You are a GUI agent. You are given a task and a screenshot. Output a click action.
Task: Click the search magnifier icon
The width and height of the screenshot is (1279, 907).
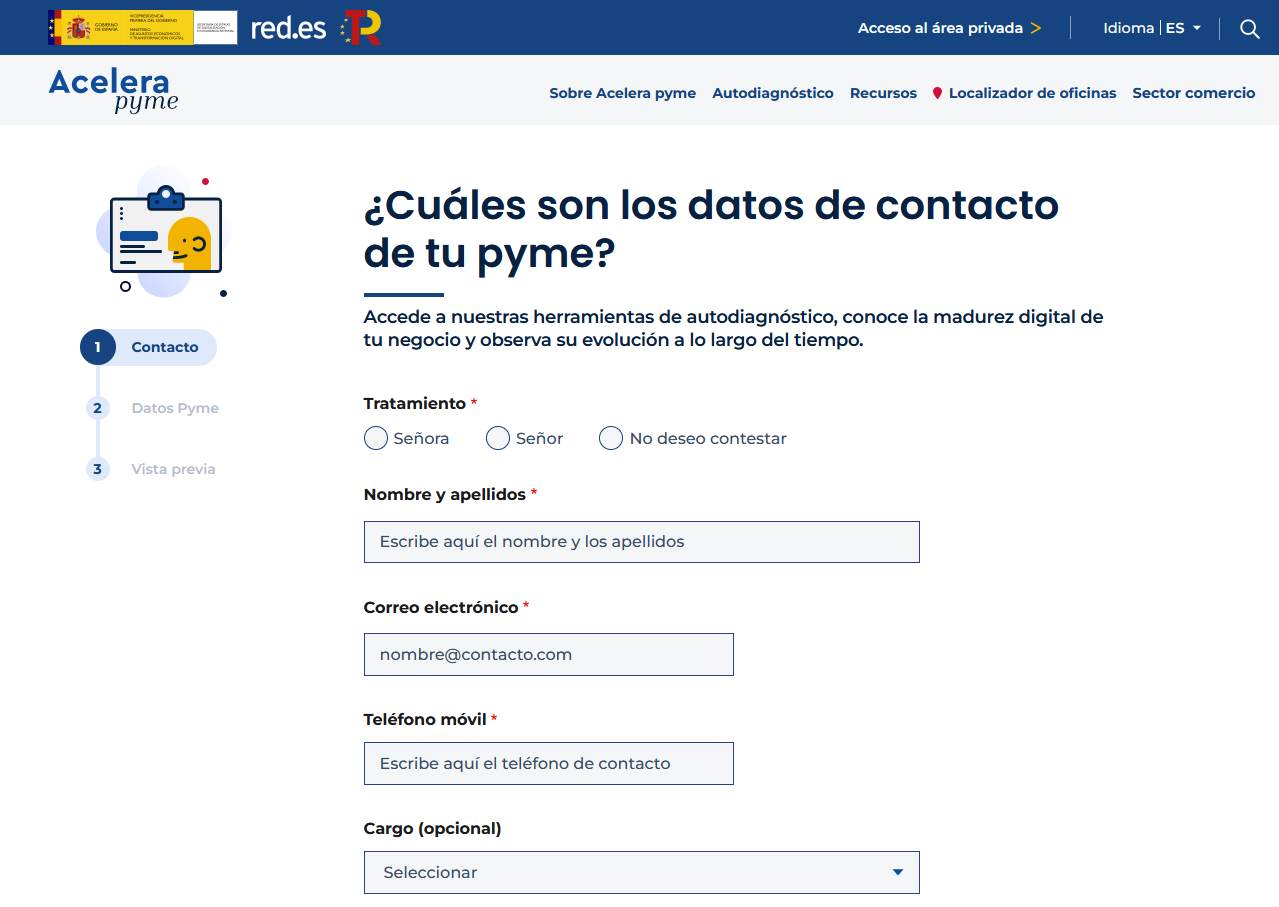(1249, 28)
